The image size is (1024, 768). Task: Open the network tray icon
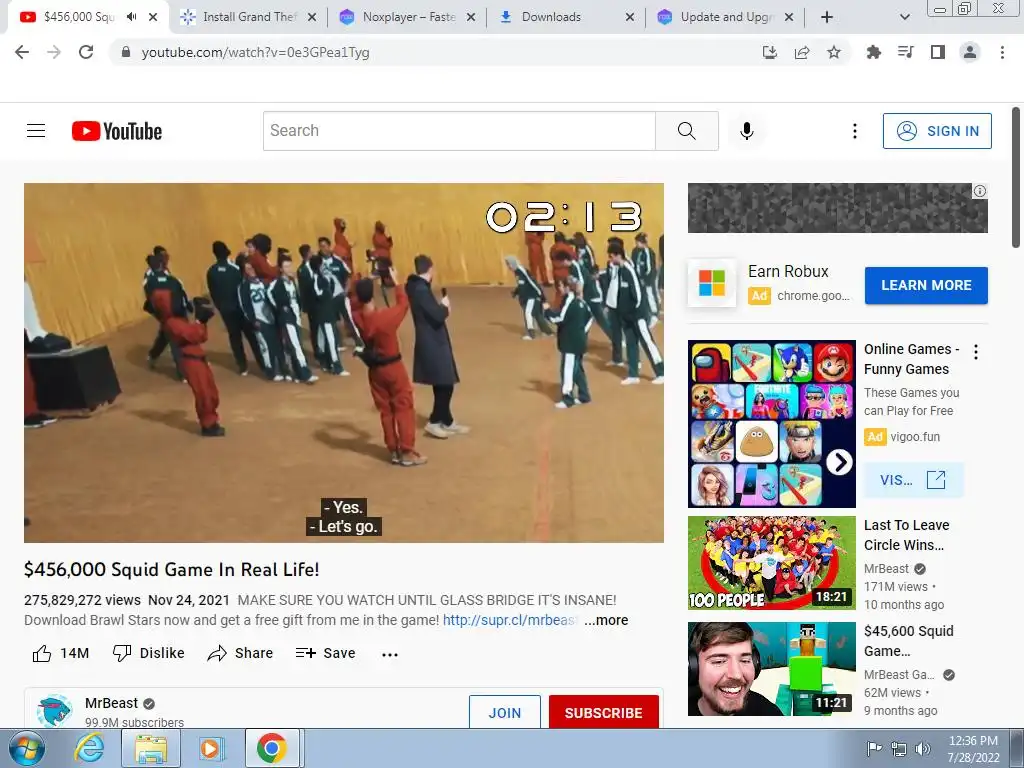(x=899, y=749)
